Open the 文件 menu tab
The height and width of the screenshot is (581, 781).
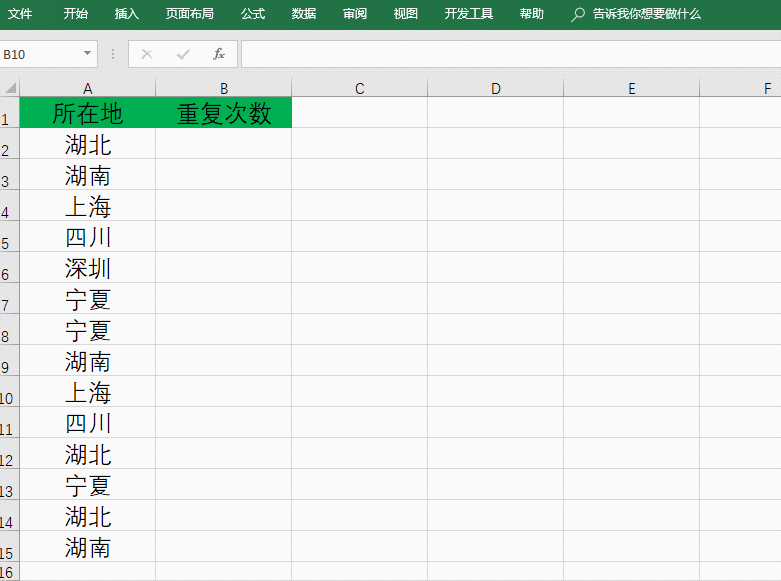pyautogui.click(x=20, y=13)
